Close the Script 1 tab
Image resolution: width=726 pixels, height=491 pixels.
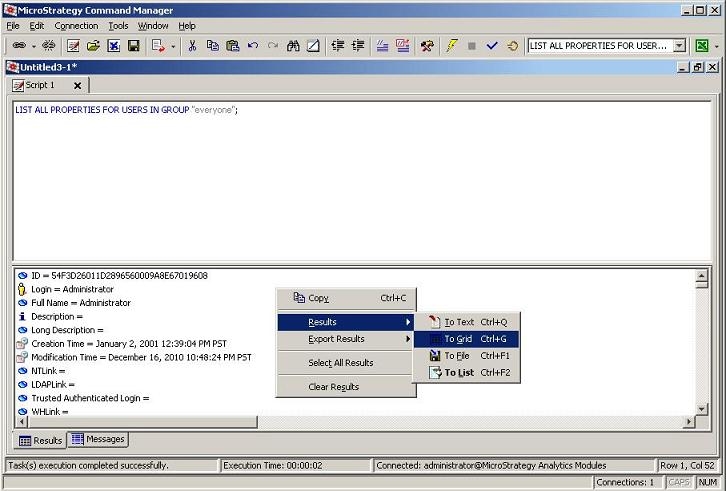[x=78, y=86]
